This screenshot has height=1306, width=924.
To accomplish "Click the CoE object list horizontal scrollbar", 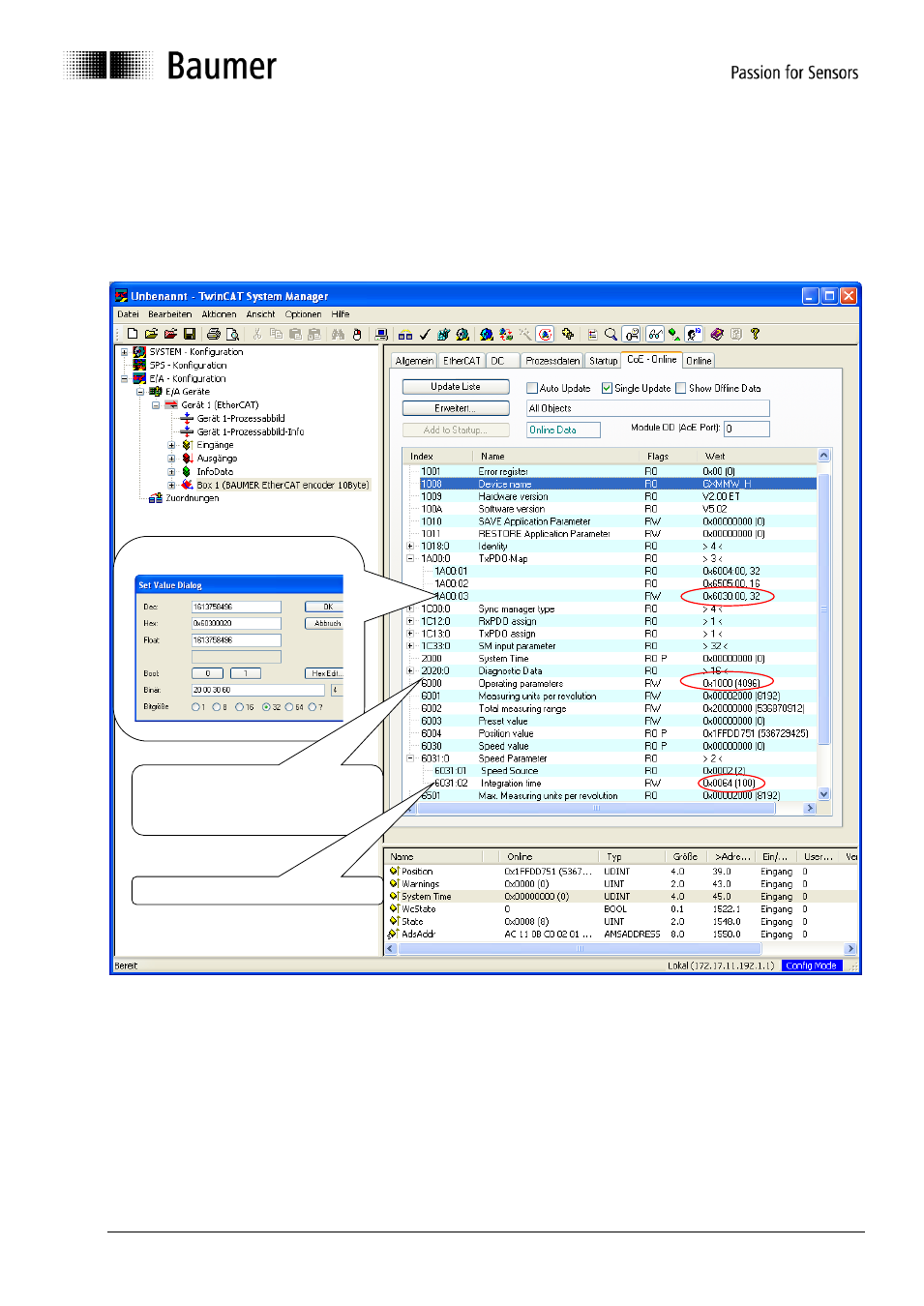I will click(x=610, y=808).
